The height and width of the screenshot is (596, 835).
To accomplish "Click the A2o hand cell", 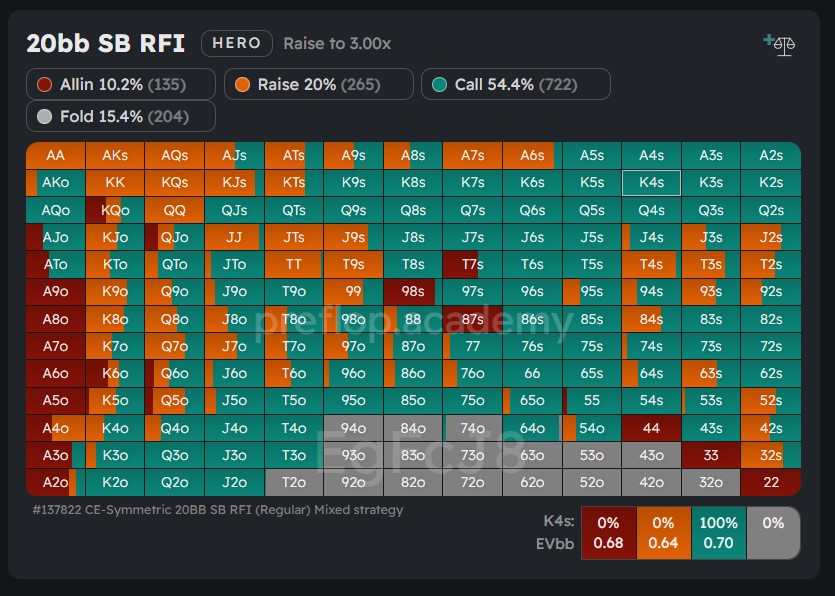I will [55, 483].
